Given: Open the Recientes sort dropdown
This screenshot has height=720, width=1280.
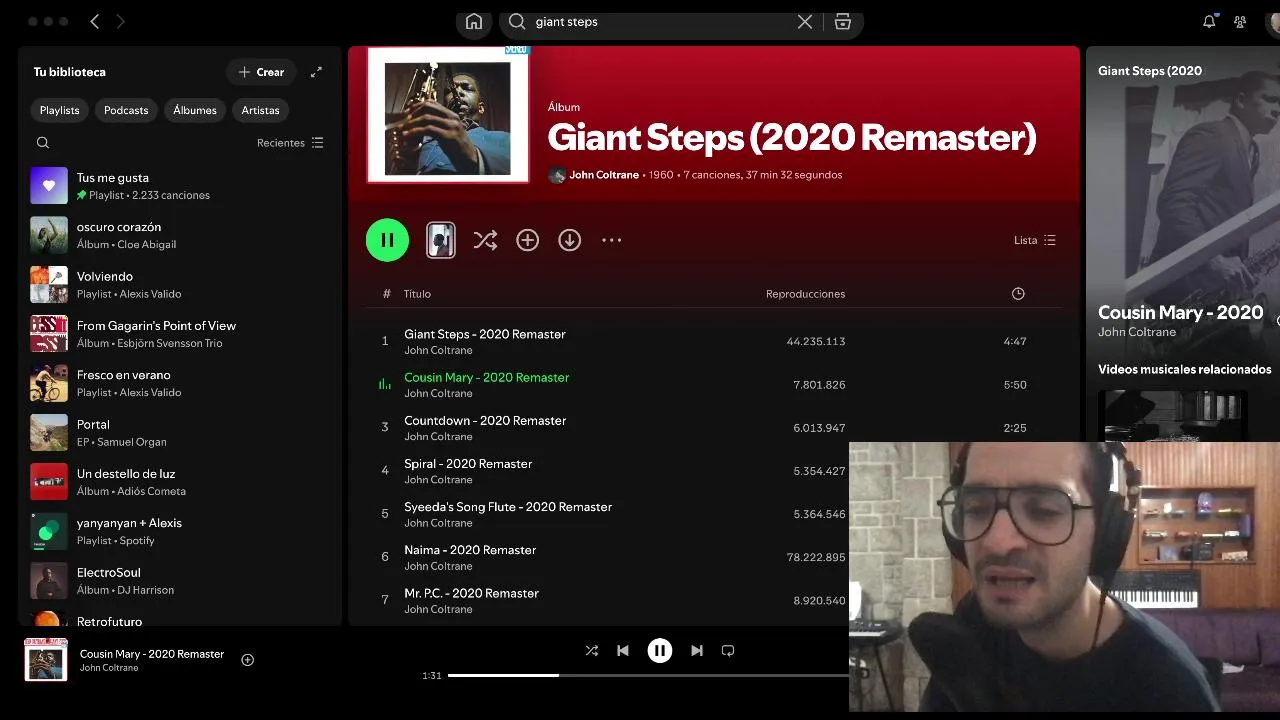Looking at the screenshot, I should point(290,143).
